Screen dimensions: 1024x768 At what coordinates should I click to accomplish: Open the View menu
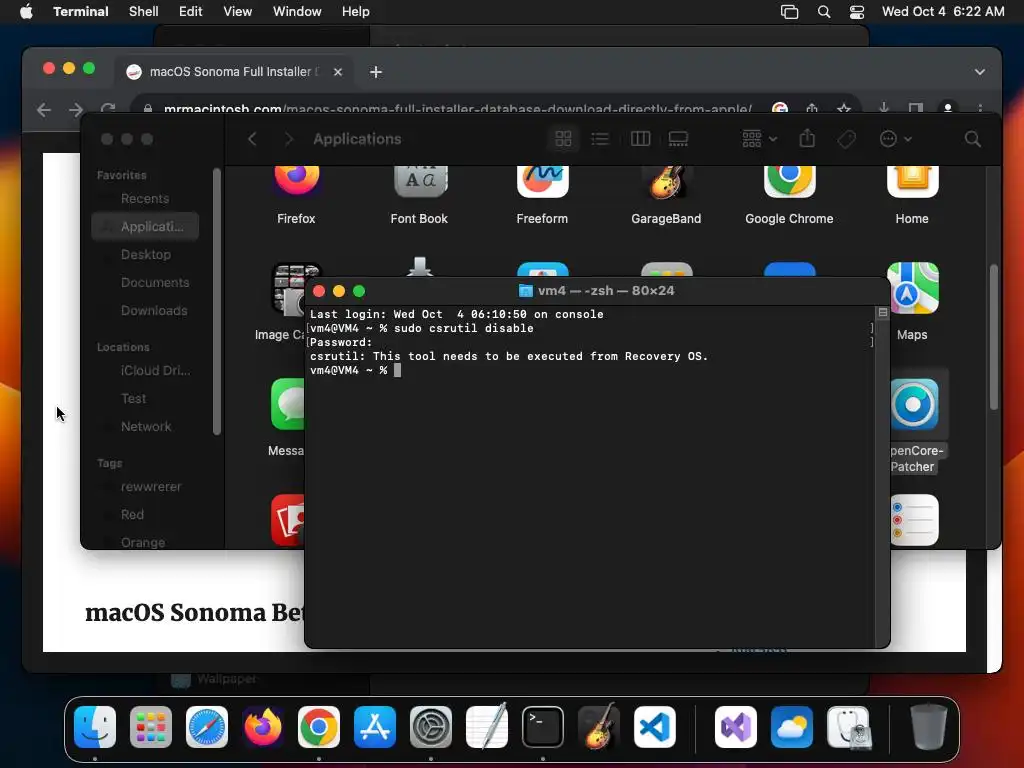tap(238, 11)
